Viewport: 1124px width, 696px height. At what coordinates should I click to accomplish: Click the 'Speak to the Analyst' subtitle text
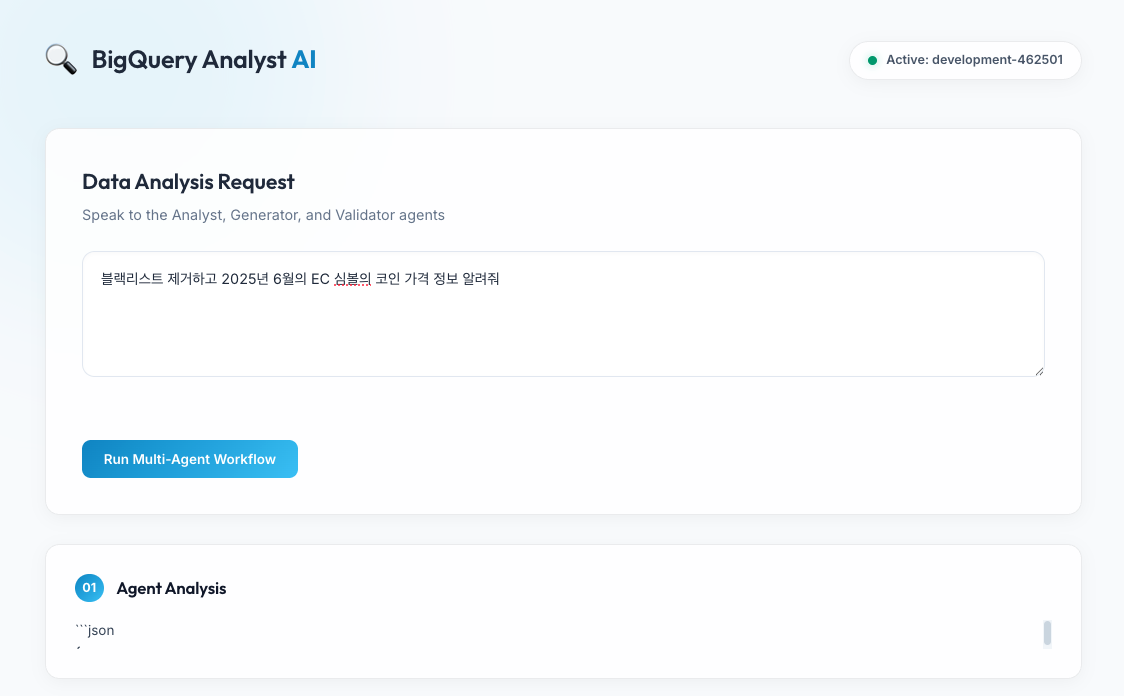263,215
